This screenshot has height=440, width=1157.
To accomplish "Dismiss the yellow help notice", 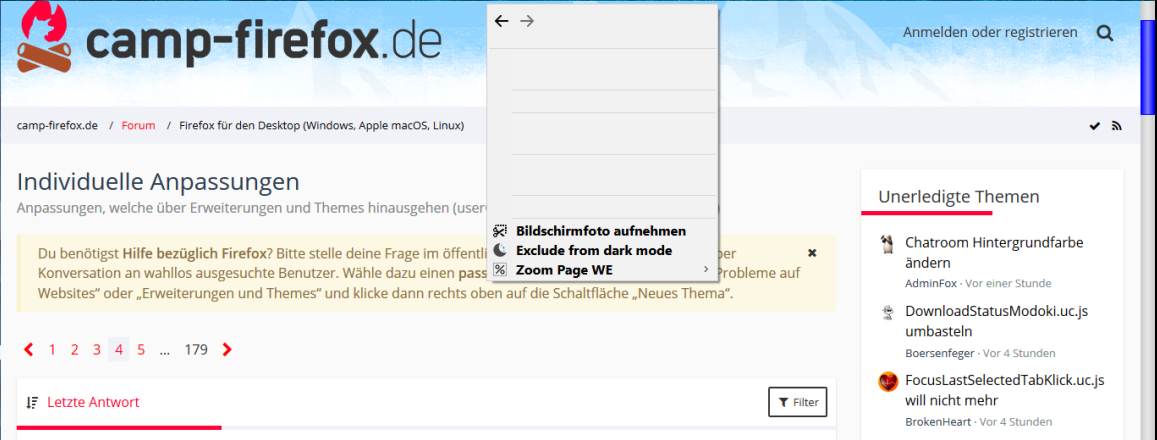I will click(x=812, y=252).
